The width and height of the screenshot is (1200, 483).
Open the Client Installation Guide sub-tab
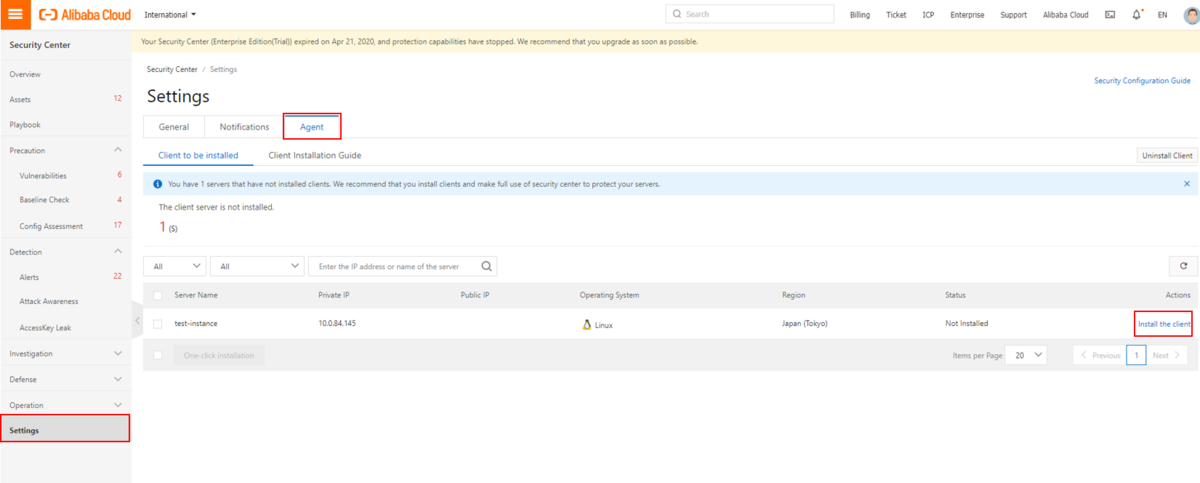[x=315, y=155]
